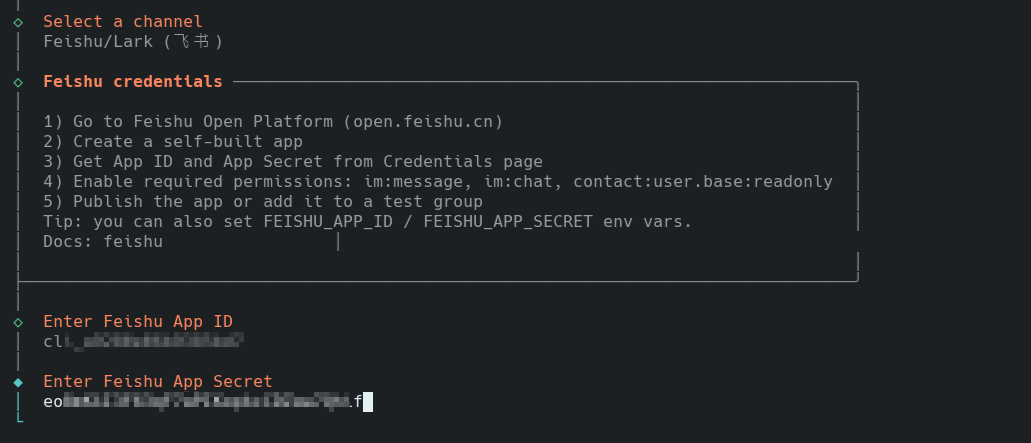1031x443 pixels.
Task: Click the "Feishu credentials" box title
Action: click(133, 81)
